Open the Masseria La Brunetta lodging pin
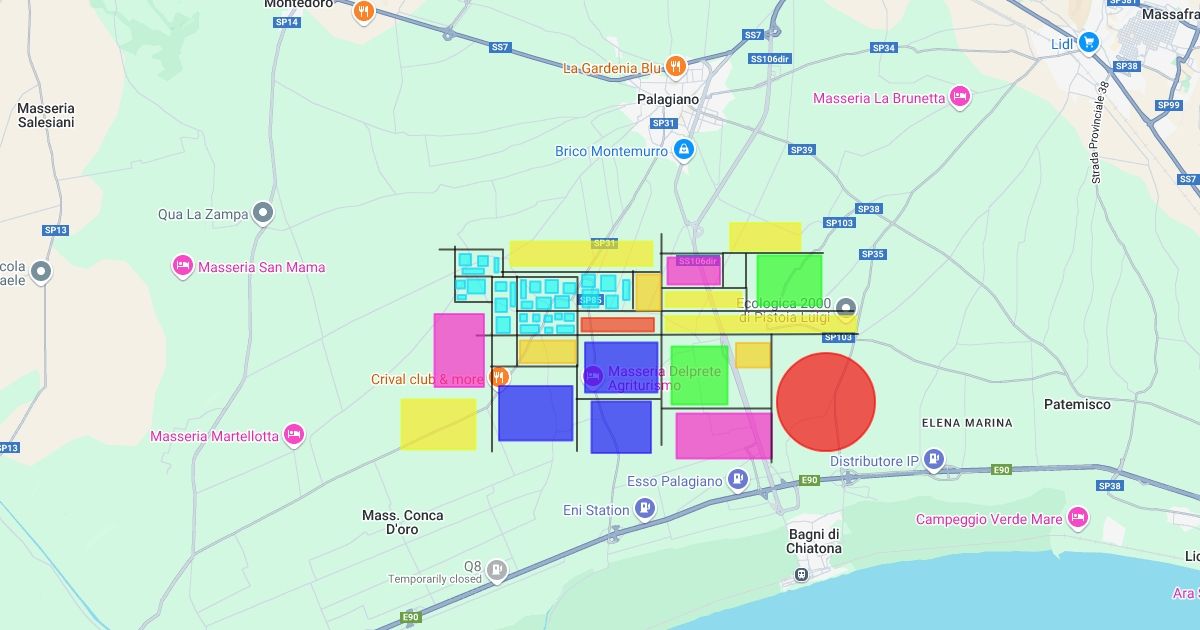 coord(959,98)
